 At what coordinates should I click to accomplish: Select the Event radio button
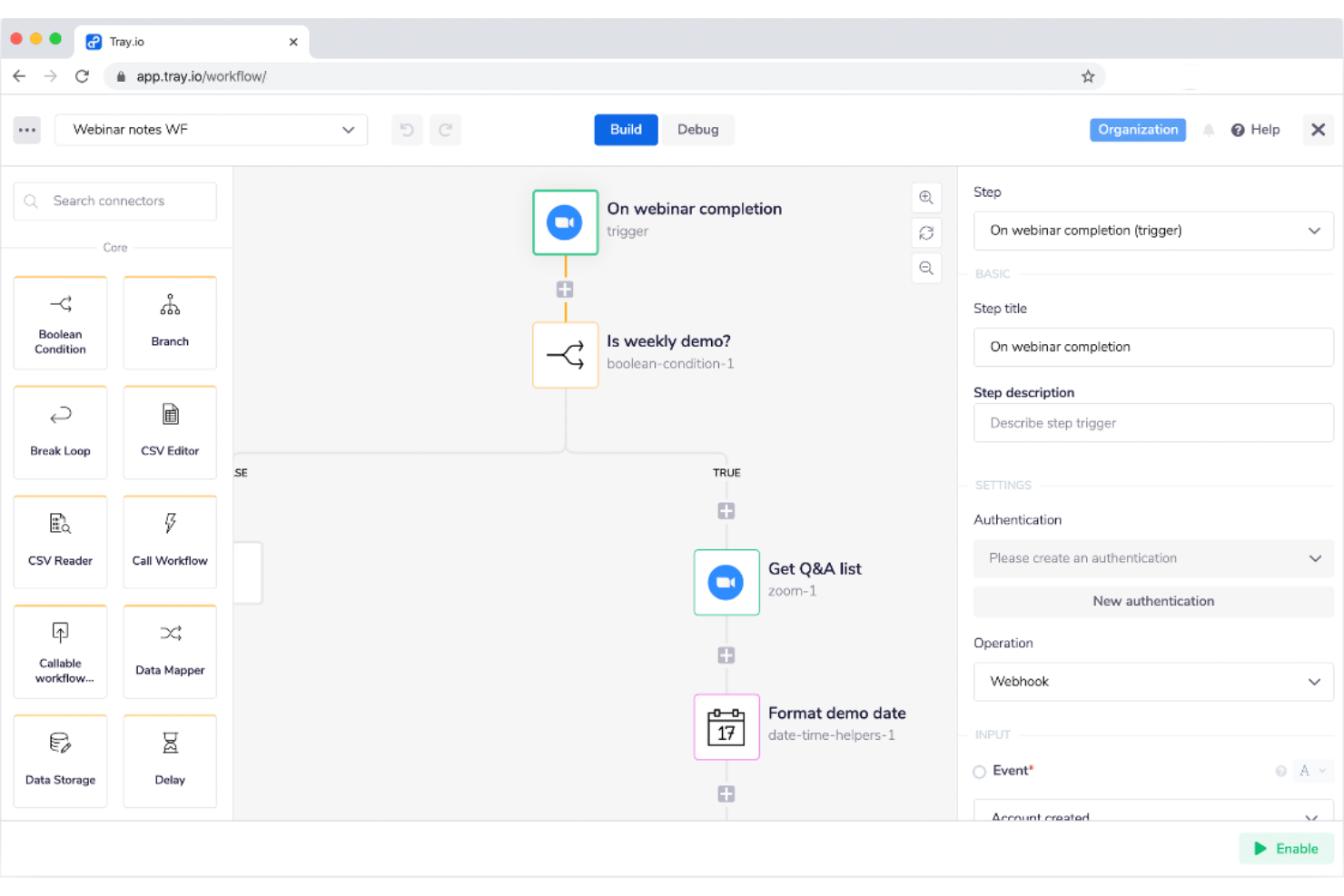(979, 771)
